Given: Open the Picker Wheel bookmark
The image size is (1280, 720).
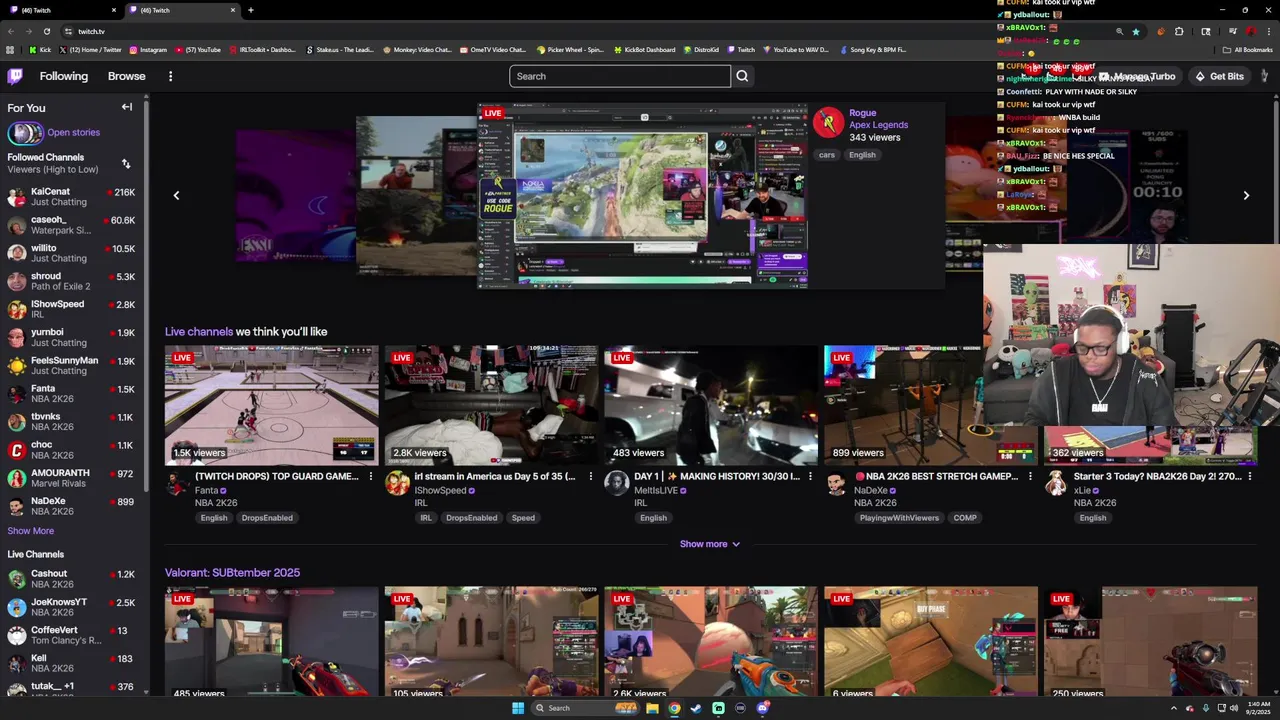Looking at the screenshot, I should click(x=570, y=49).
